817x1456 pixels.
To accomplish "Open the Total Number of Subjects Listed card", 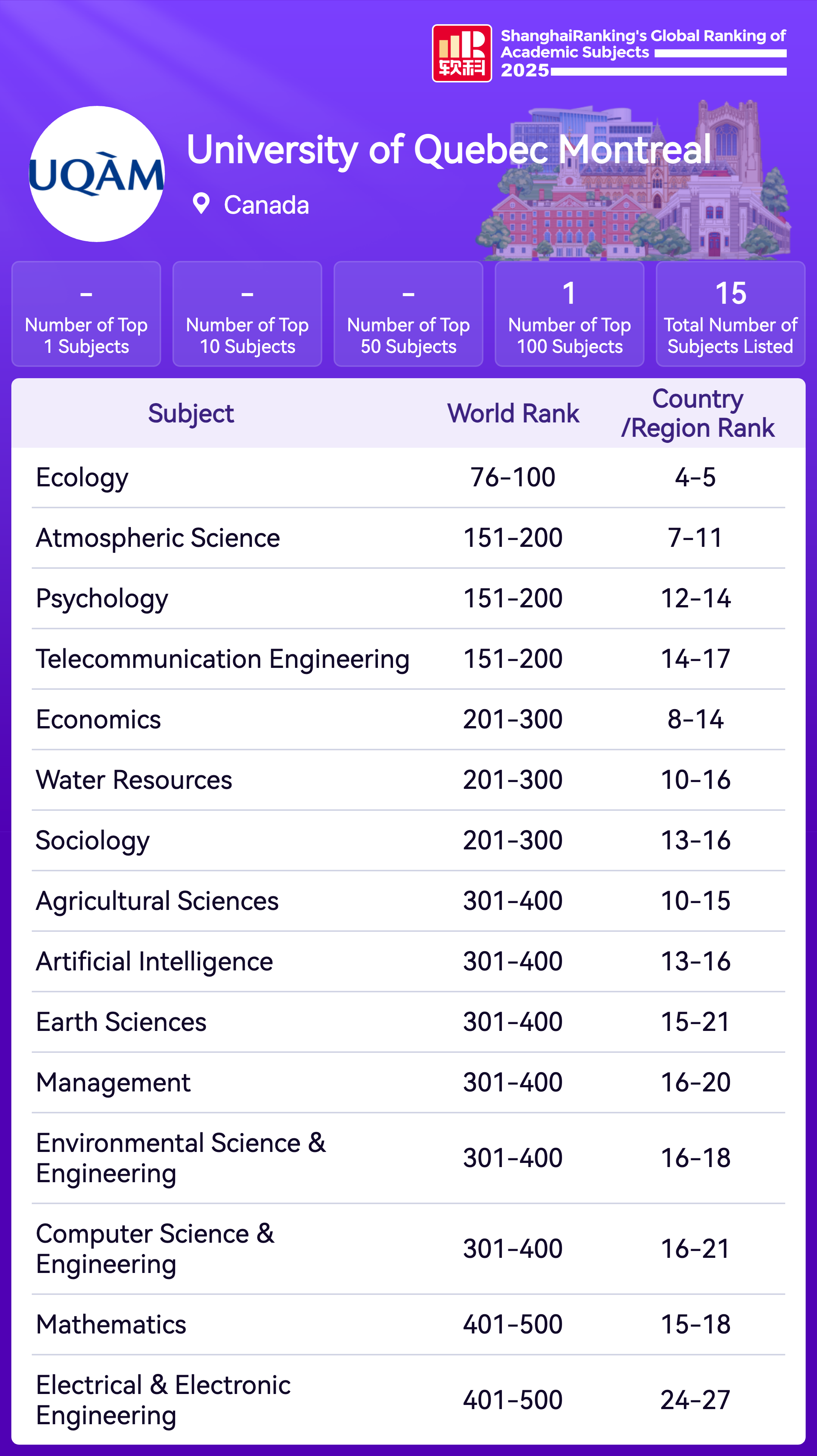I will click(730, 314).
